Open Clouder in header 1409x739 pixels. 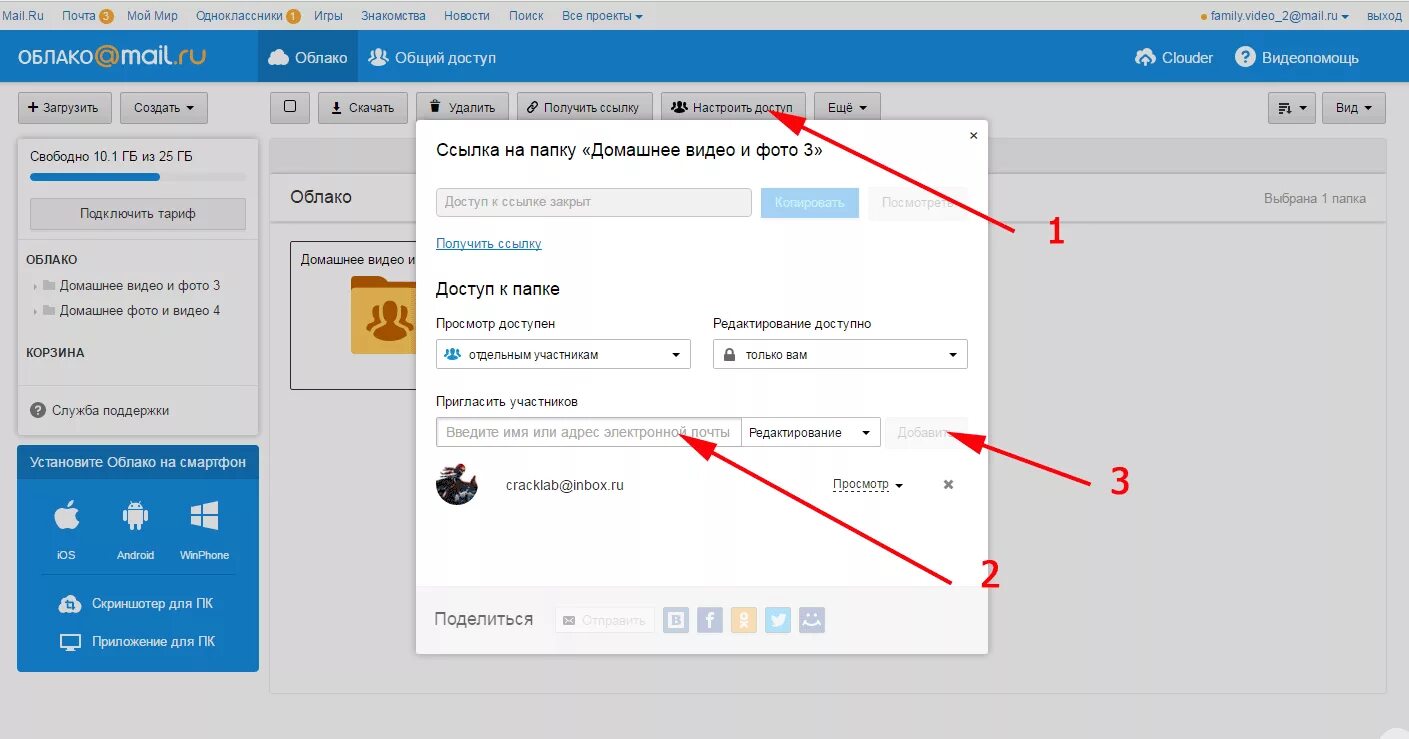1174,58
